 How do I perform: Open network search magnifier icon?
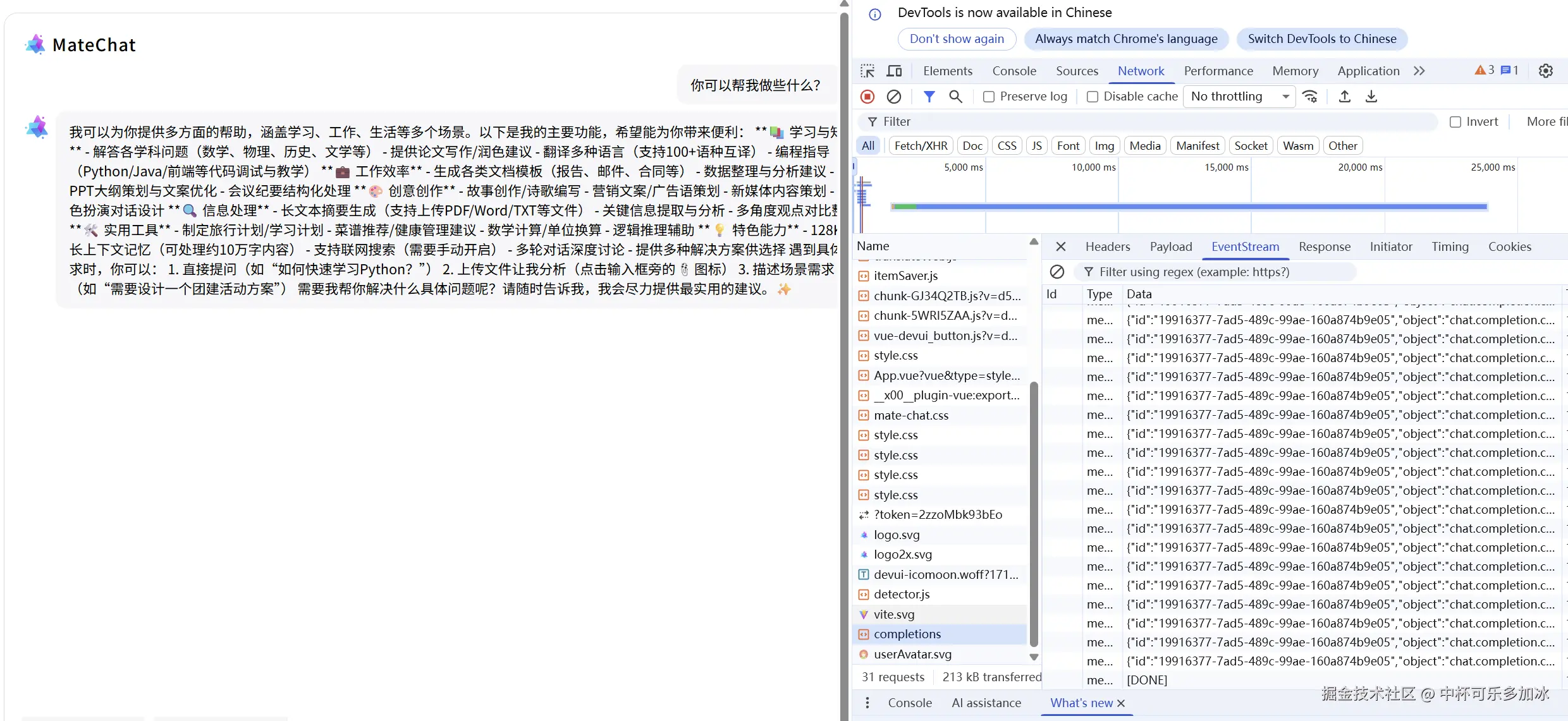(955, 97)
